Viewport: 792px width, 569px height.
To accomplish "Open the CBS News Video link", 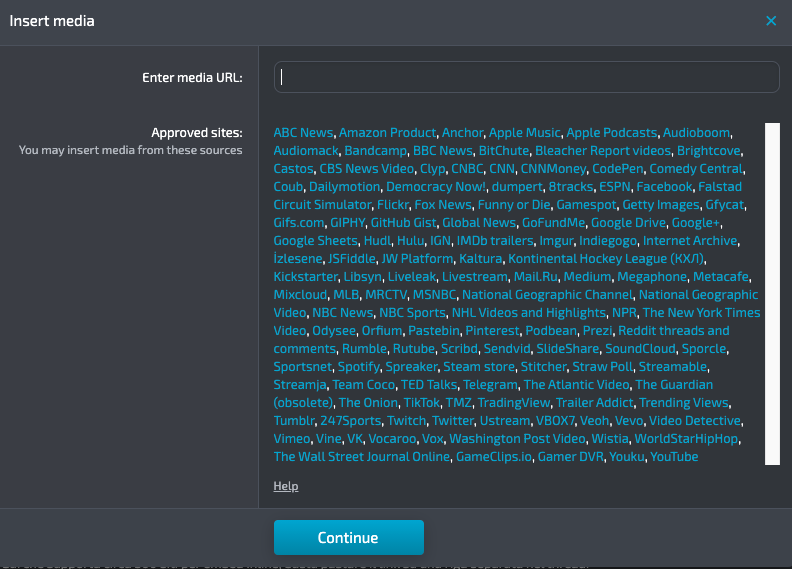I will [x=367, y=169].
